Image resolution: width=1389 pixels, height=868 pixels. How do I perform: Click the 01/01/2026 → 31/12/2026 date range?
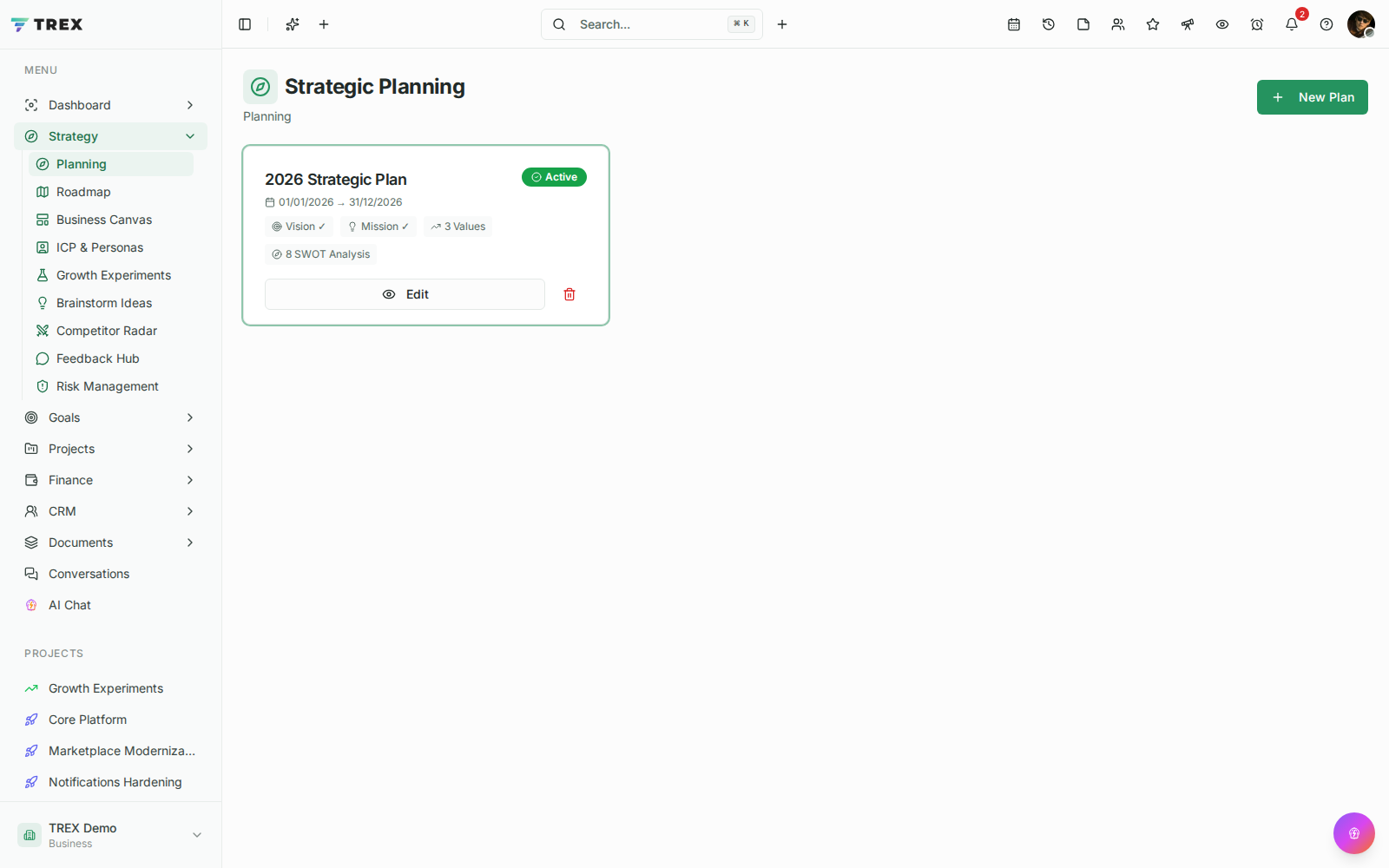tap(340, 202)
